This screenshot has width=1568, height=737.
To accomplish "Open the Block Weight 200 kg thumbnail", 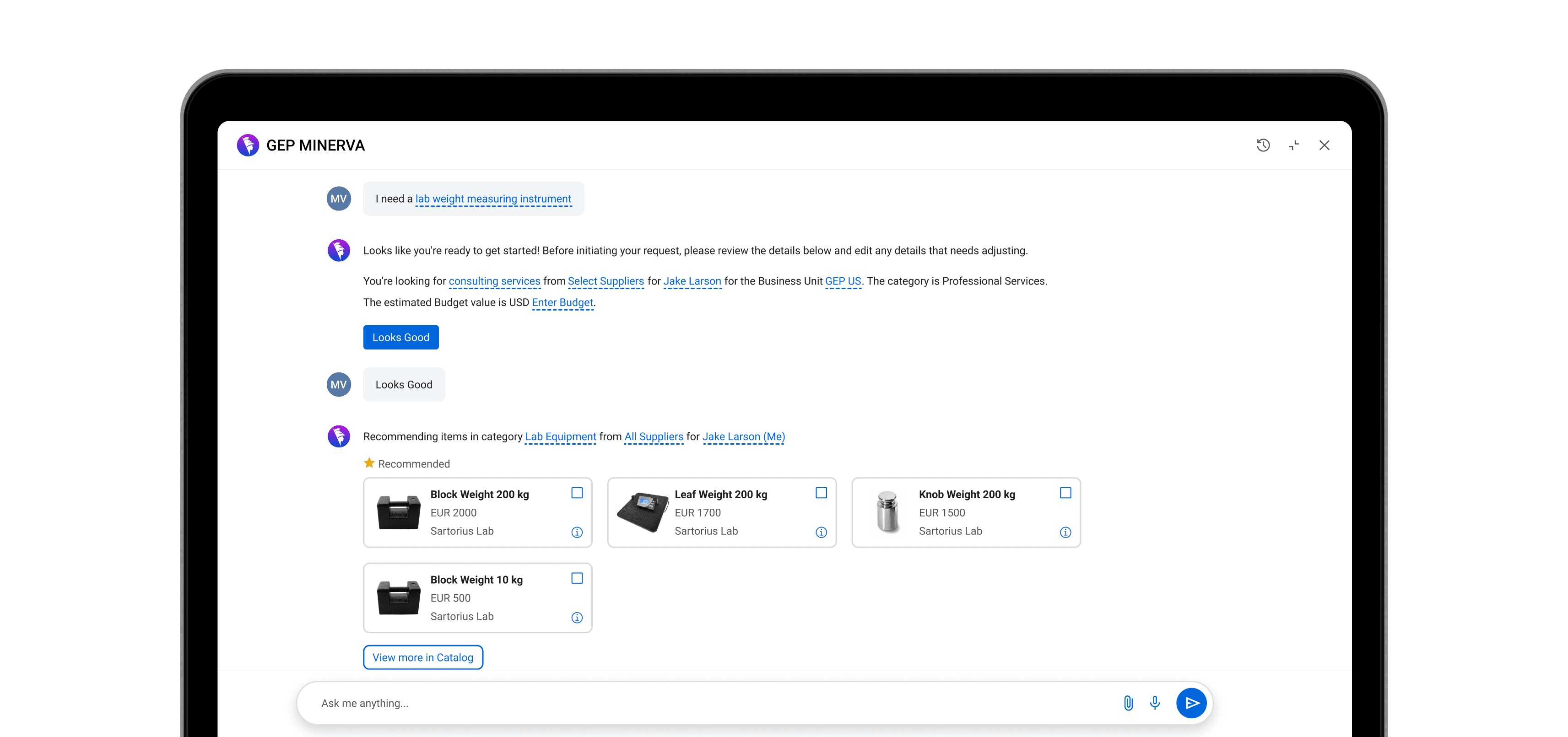I will [399, 512].
